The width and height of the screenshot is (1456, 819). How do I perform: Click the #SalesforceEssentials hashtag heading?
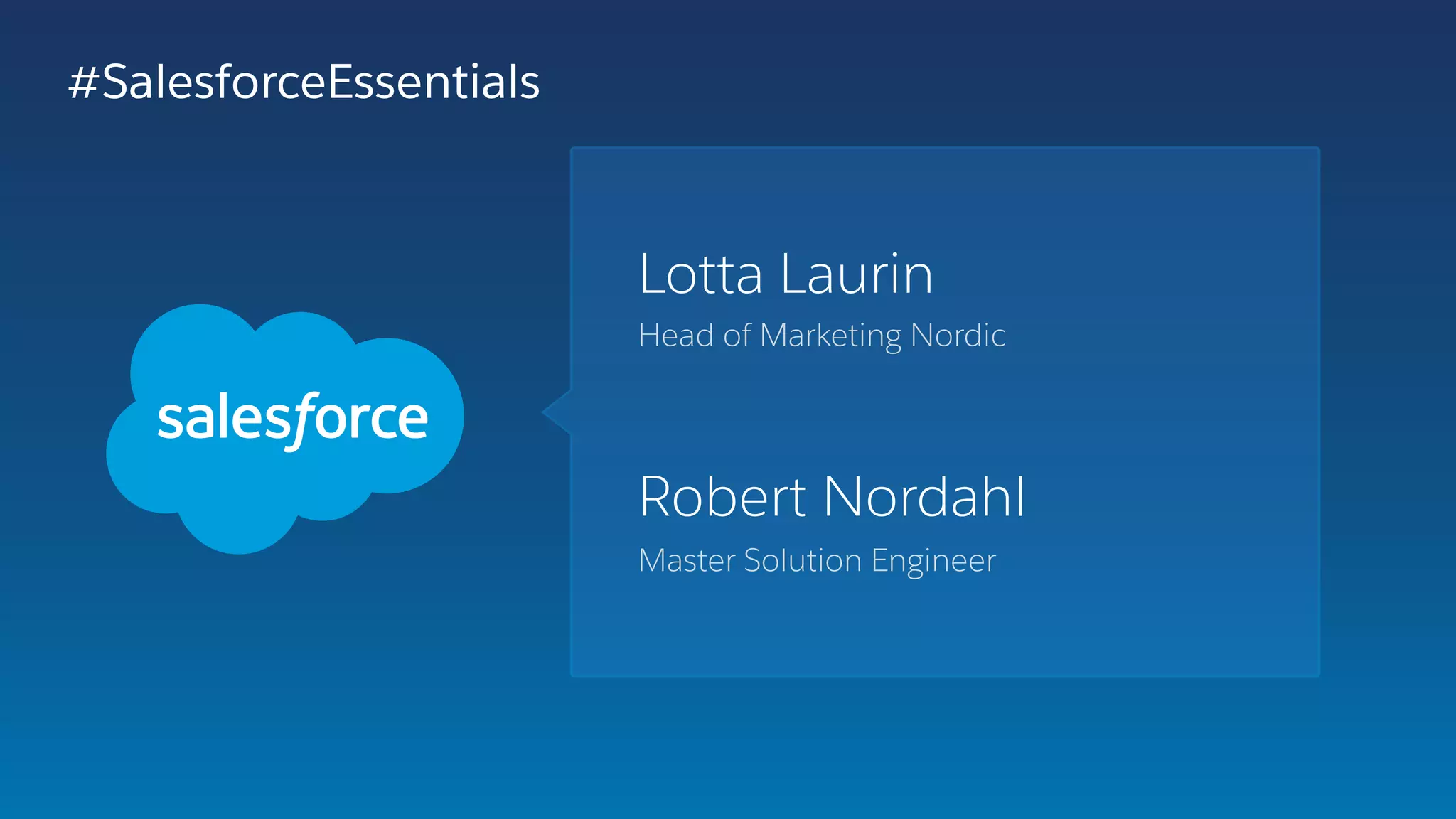click(304, 82)
